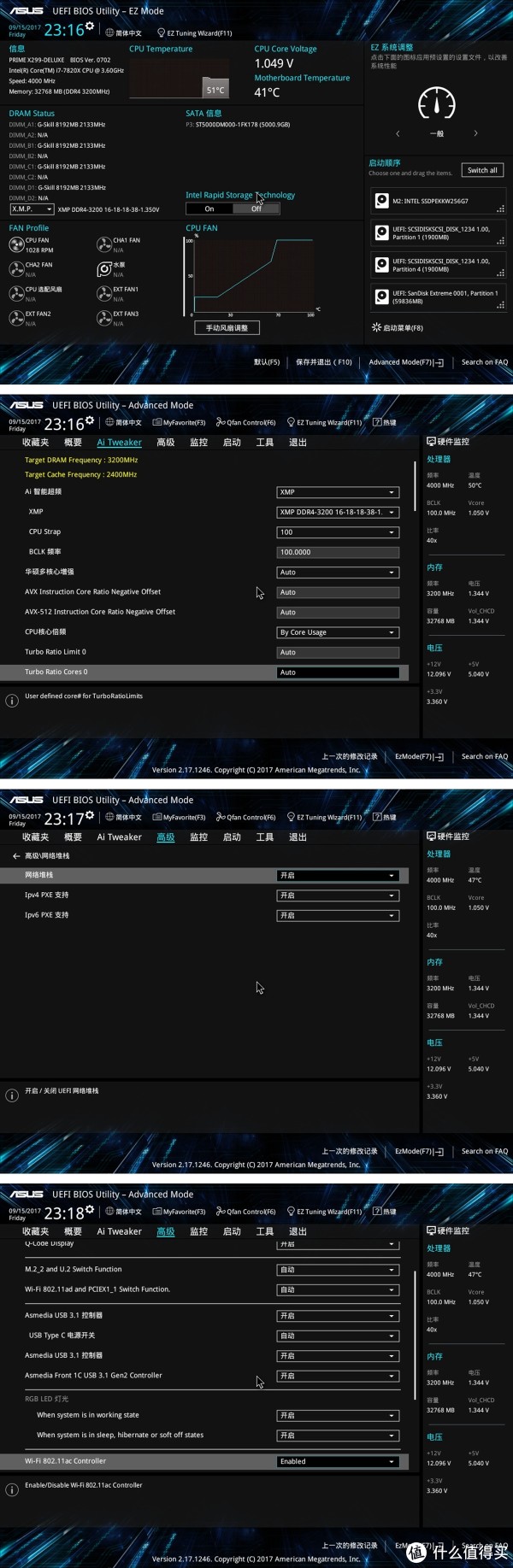Screen dimensions: 513x1568
Task: Click the BCLK 频率 100.0000 field
Action: click(x=338, y=552)
